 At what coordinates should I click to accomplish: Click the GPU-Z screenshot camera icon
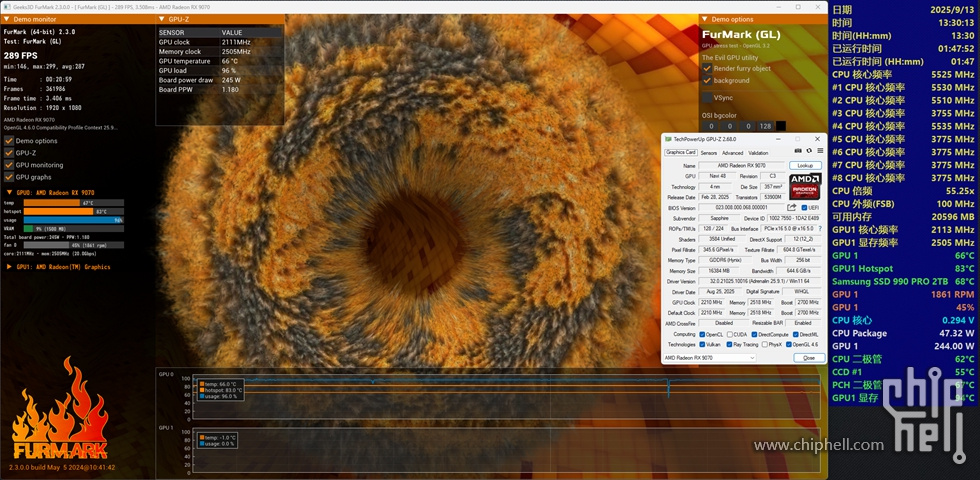coord(798,151)
